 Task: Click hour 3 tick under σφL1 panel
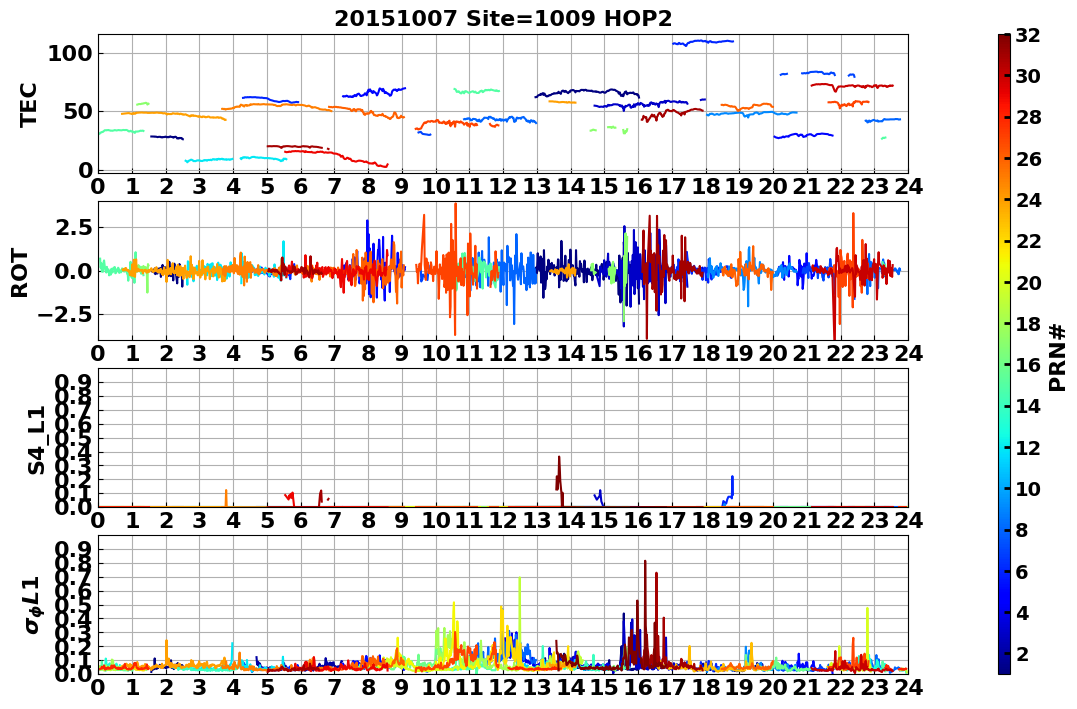pos(199,687)
